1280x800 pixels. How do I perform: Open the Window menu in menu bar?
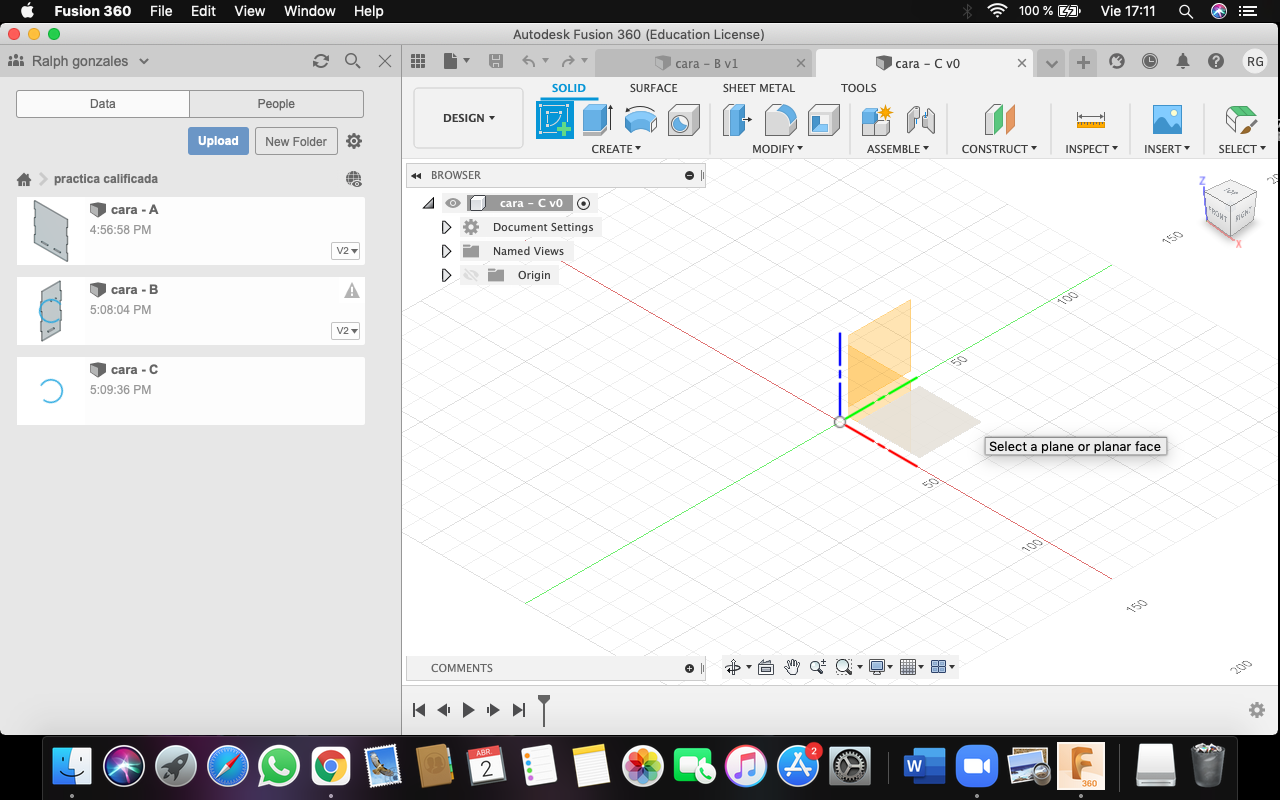pos(310,11)
